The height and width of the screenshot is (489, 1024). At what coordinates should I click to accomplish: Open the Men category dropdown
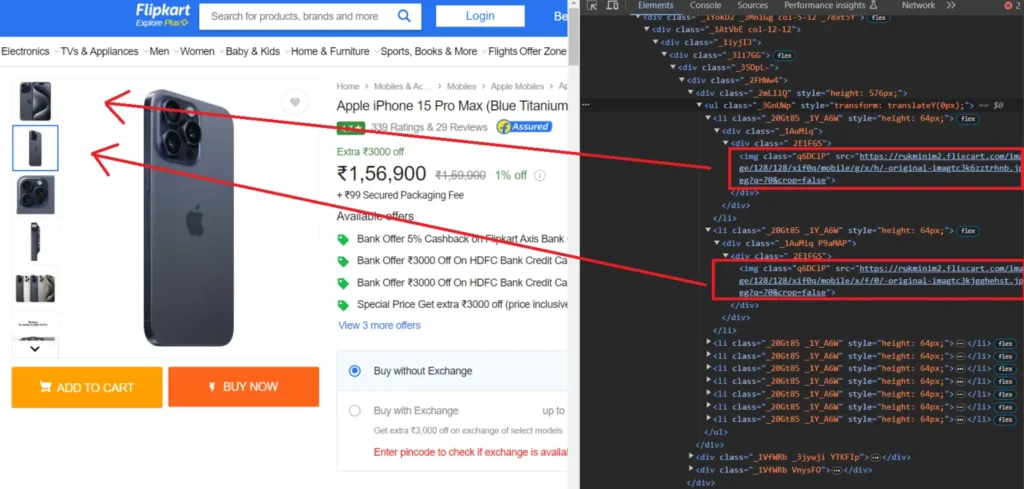pyautogui.click(x=163, y=51)
